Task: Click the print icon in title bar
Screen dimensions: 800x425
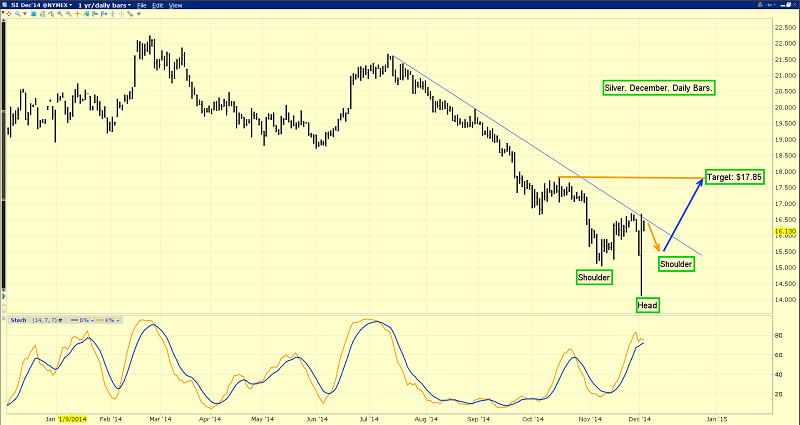Action: (x=760, y=5)
